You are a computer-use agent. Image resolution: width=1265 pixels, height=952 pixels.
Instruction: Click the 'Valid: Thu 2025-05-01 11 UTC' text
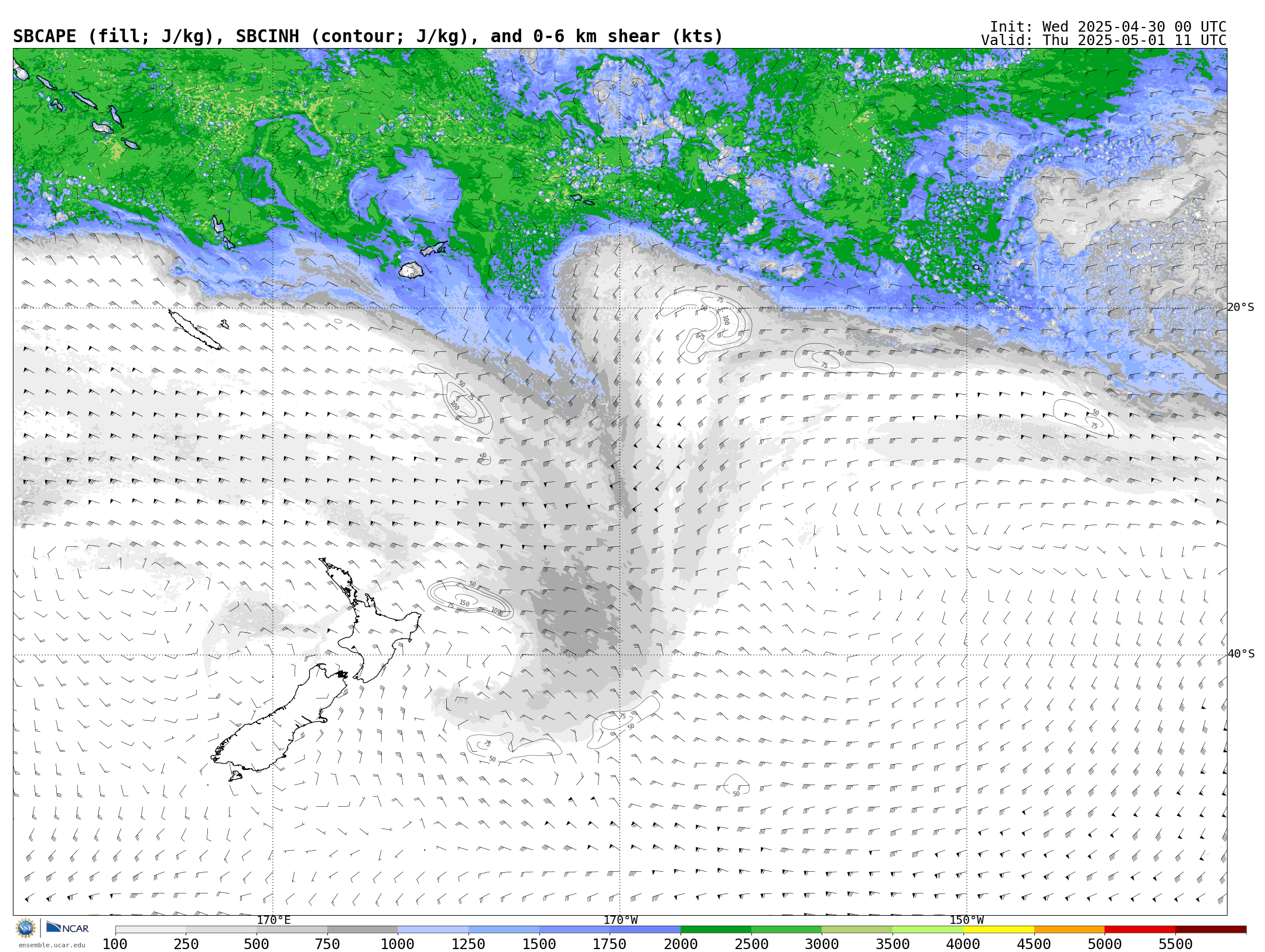(1104, 40)
